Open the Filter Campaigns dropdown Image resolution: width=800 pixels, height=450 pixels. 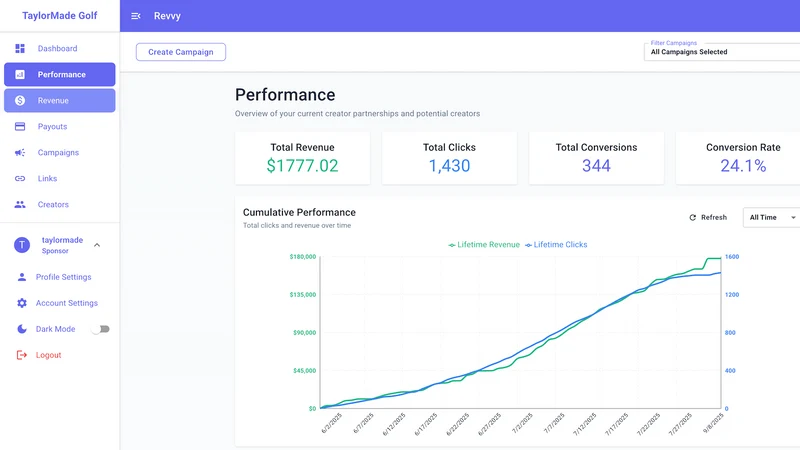[722, 52]
